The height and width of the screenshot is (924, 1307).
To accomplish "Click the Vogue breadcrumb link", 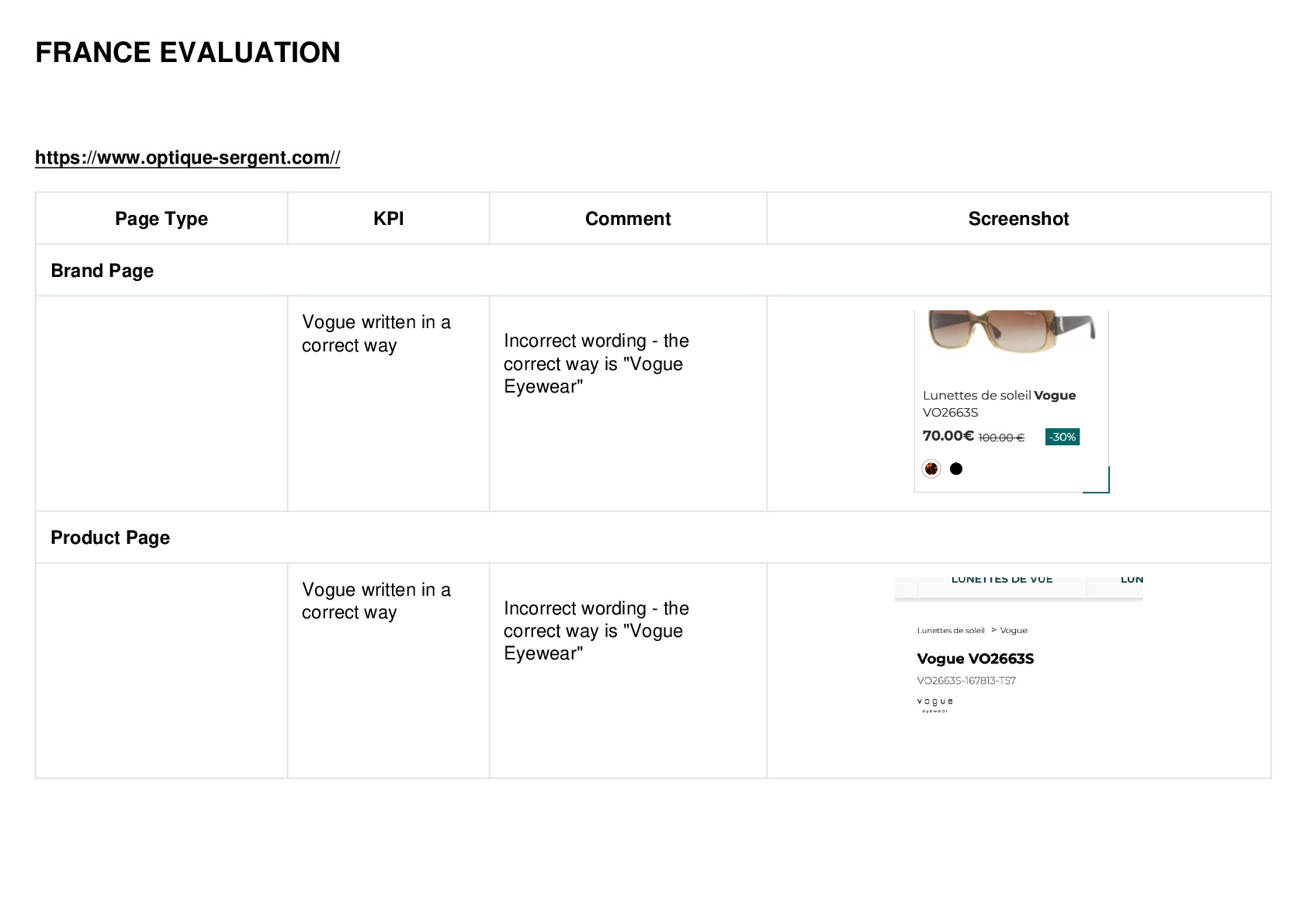I will point(1014,630).
